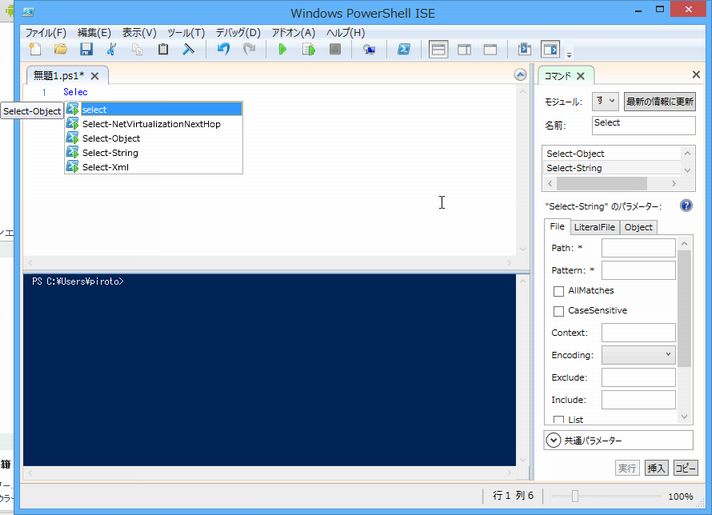The height and width of the screenshot is (515, 712).
Task: Close the コマンド add-on tab
Action: coord(580,76)
